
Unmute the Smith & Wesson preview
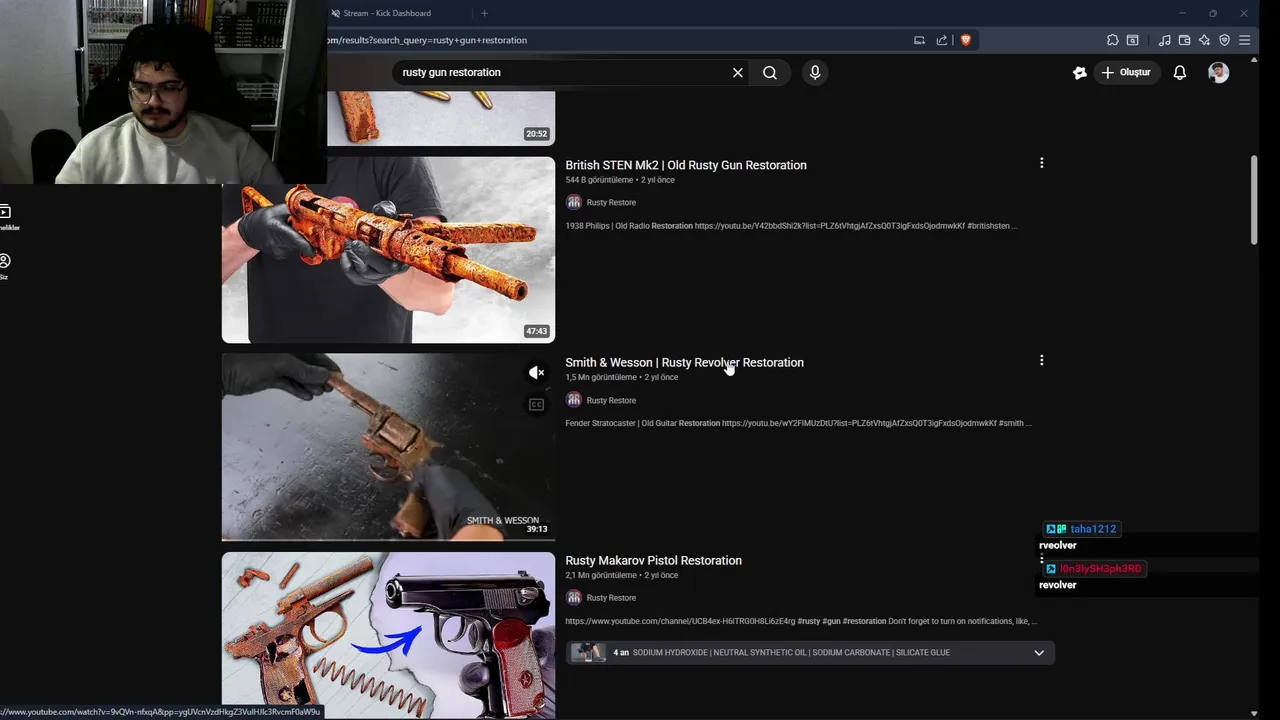536,373
